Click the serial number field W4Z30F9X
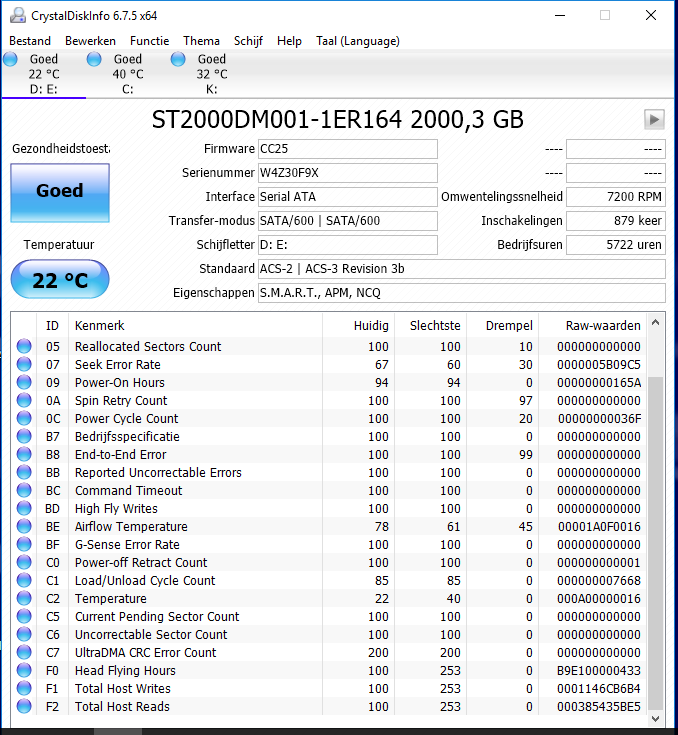This screenshot has width=678, height=735. (347, 173)
